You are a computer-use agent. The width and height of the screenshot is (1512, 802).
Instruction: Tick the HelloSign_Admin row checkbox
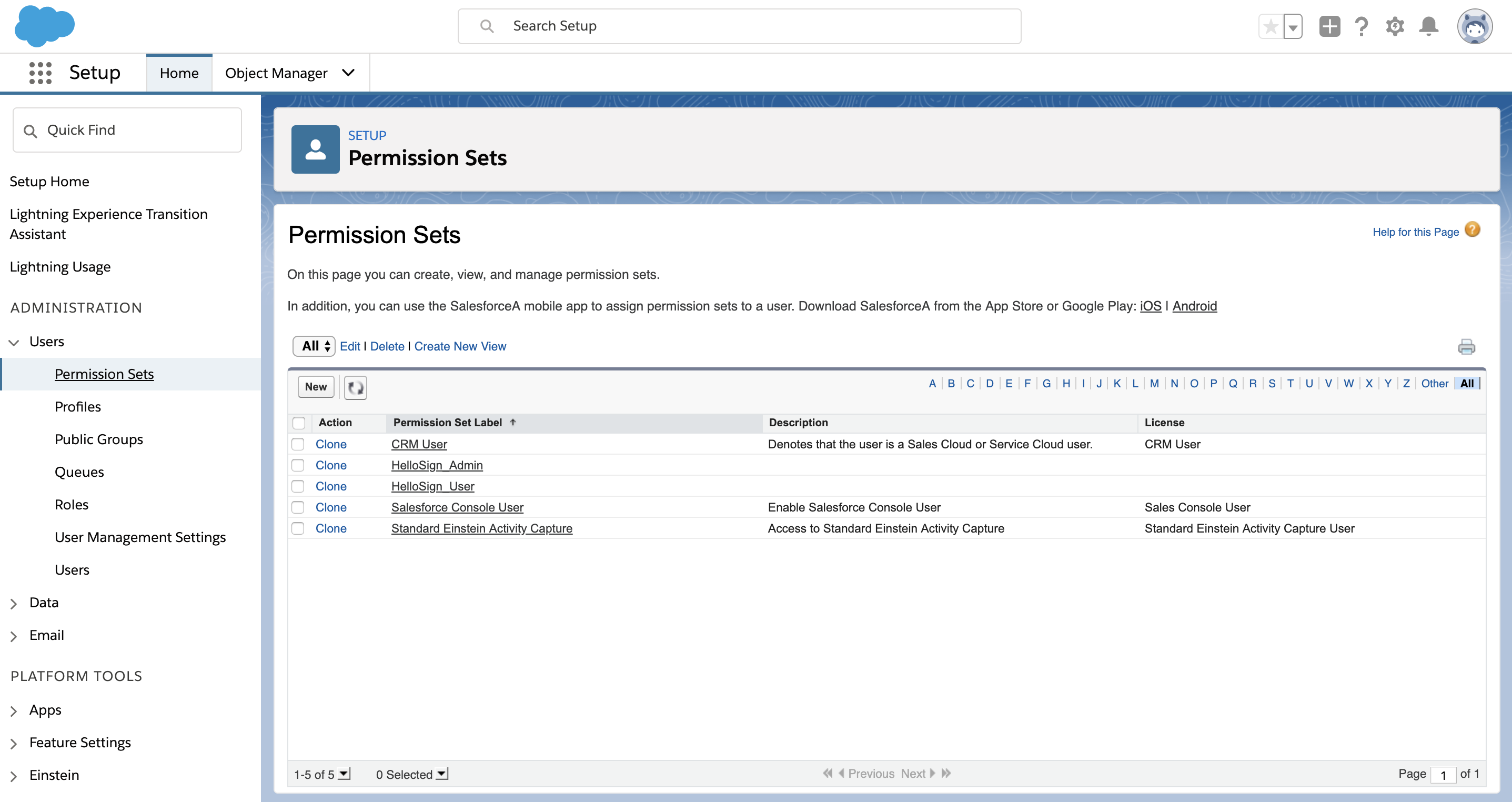[x=298, y=466]
